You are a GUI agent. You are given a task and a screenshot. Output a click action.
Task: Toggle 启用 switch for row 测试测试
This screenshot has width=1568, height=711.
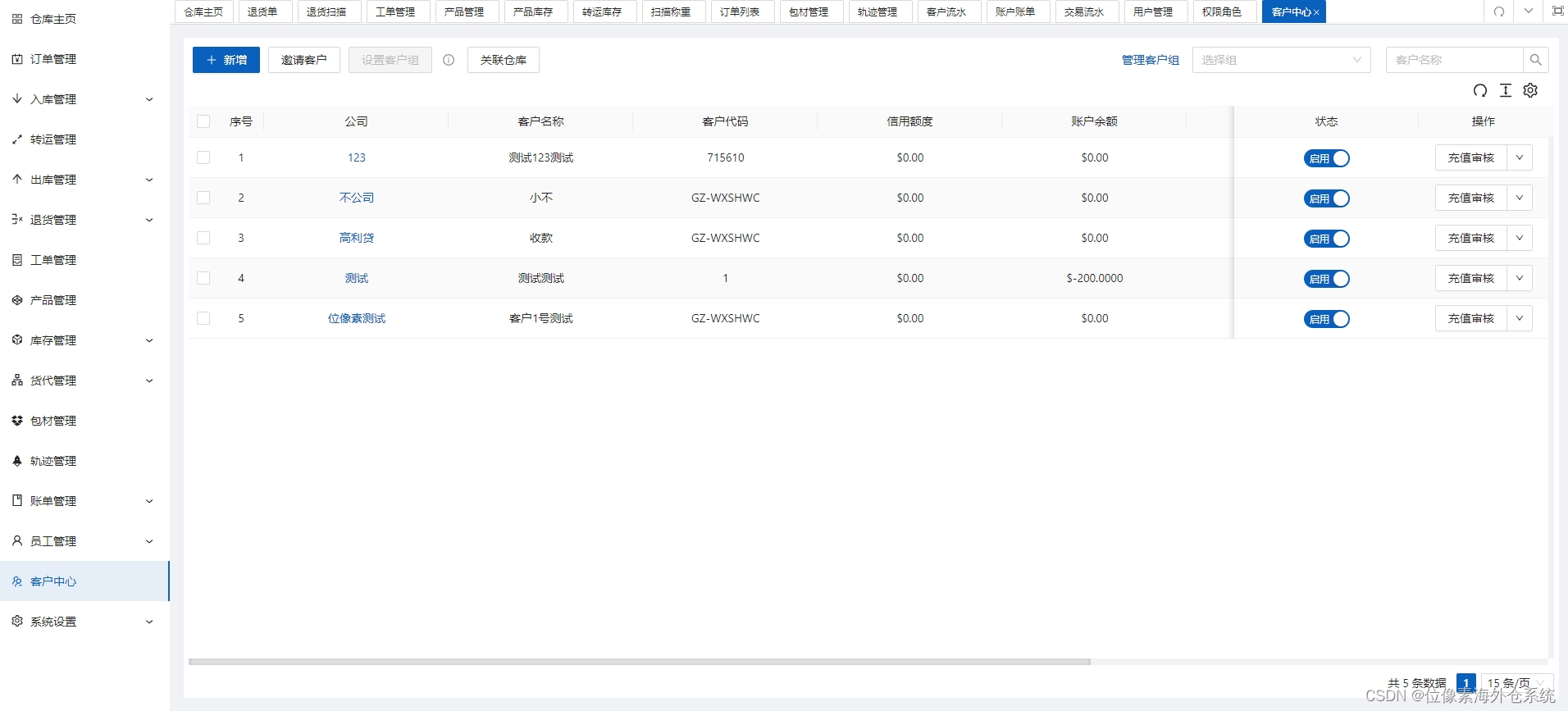coord(1326,279)
